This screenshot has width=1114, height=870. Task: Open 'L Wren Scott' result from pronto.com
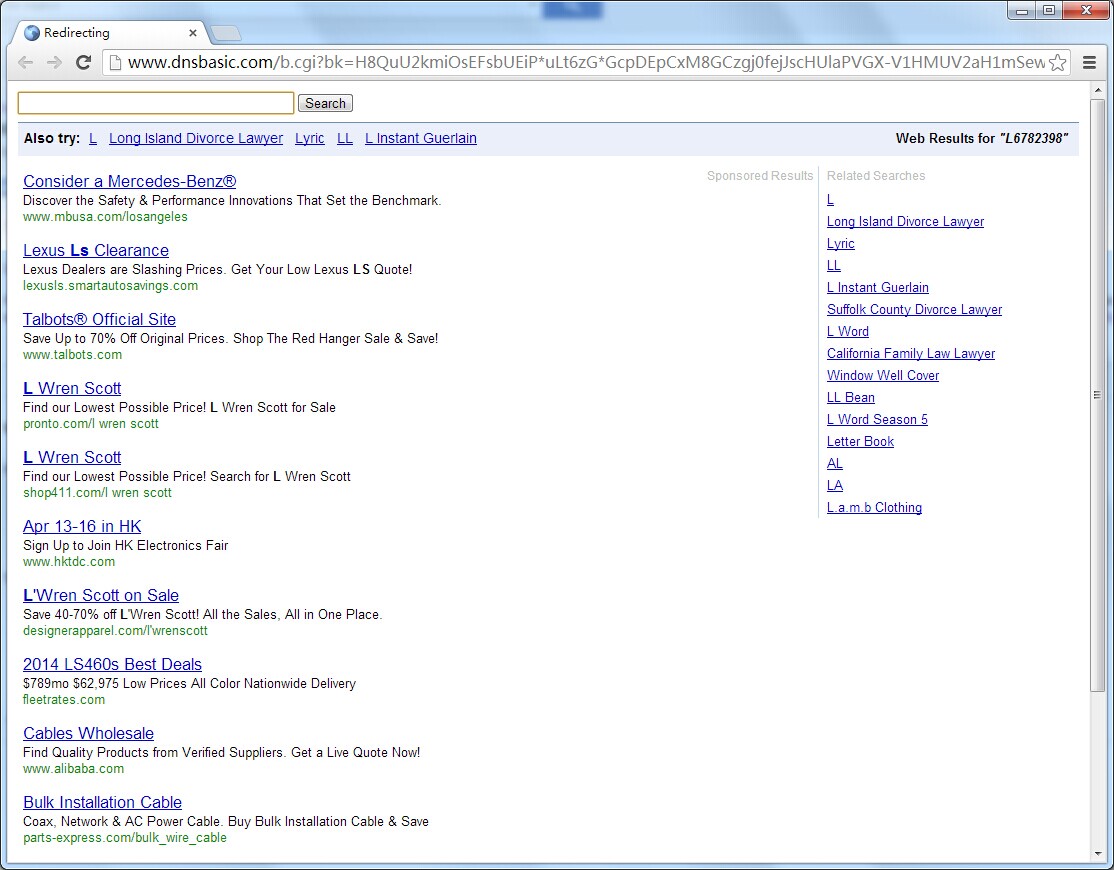[x=72, y=388]
